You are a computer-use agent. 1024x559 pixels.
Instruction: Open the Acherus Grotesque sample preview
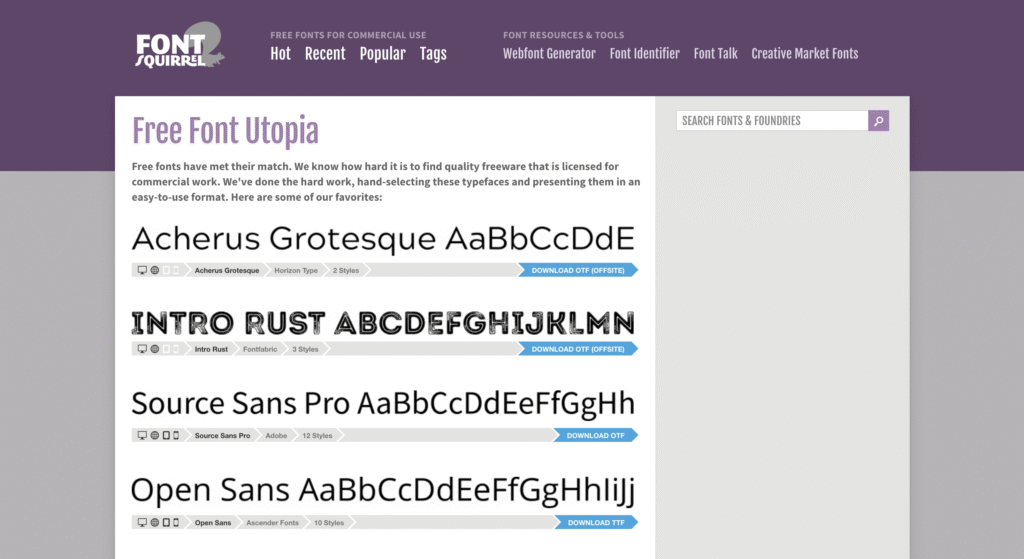pos(383,239)
